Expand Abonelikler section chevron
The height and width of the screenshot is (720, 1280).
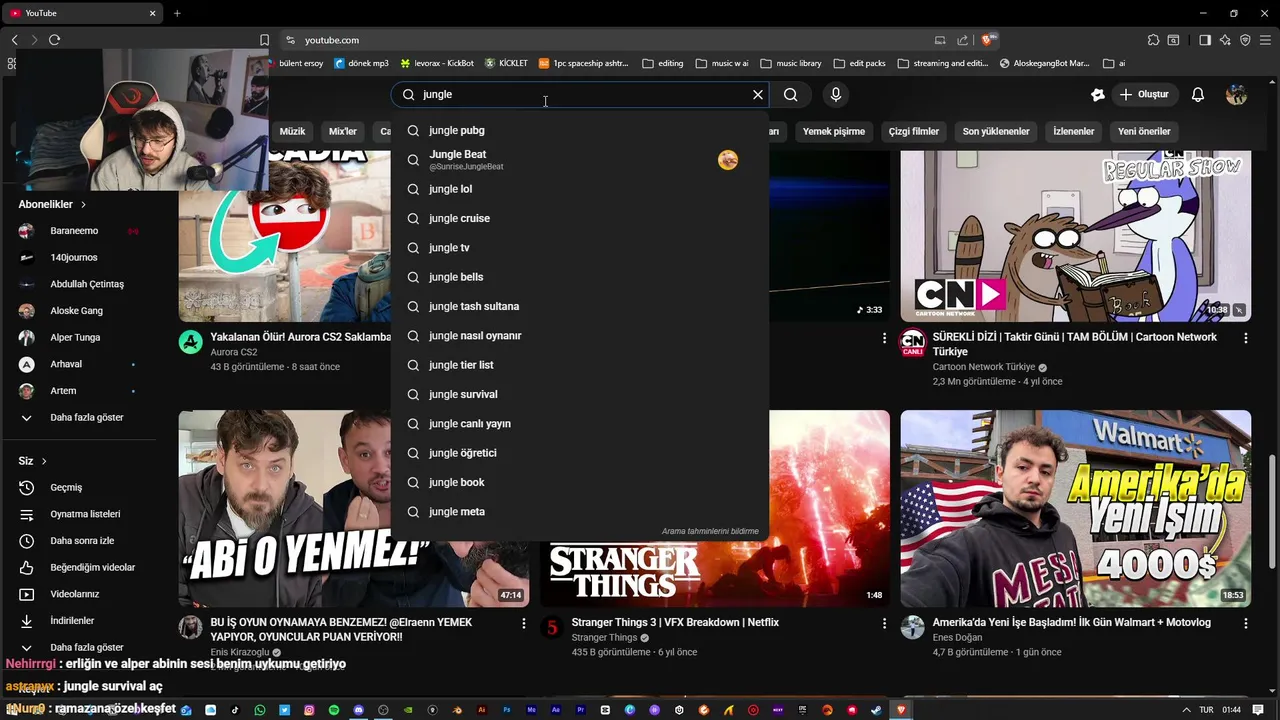click(x=83, y=204)
